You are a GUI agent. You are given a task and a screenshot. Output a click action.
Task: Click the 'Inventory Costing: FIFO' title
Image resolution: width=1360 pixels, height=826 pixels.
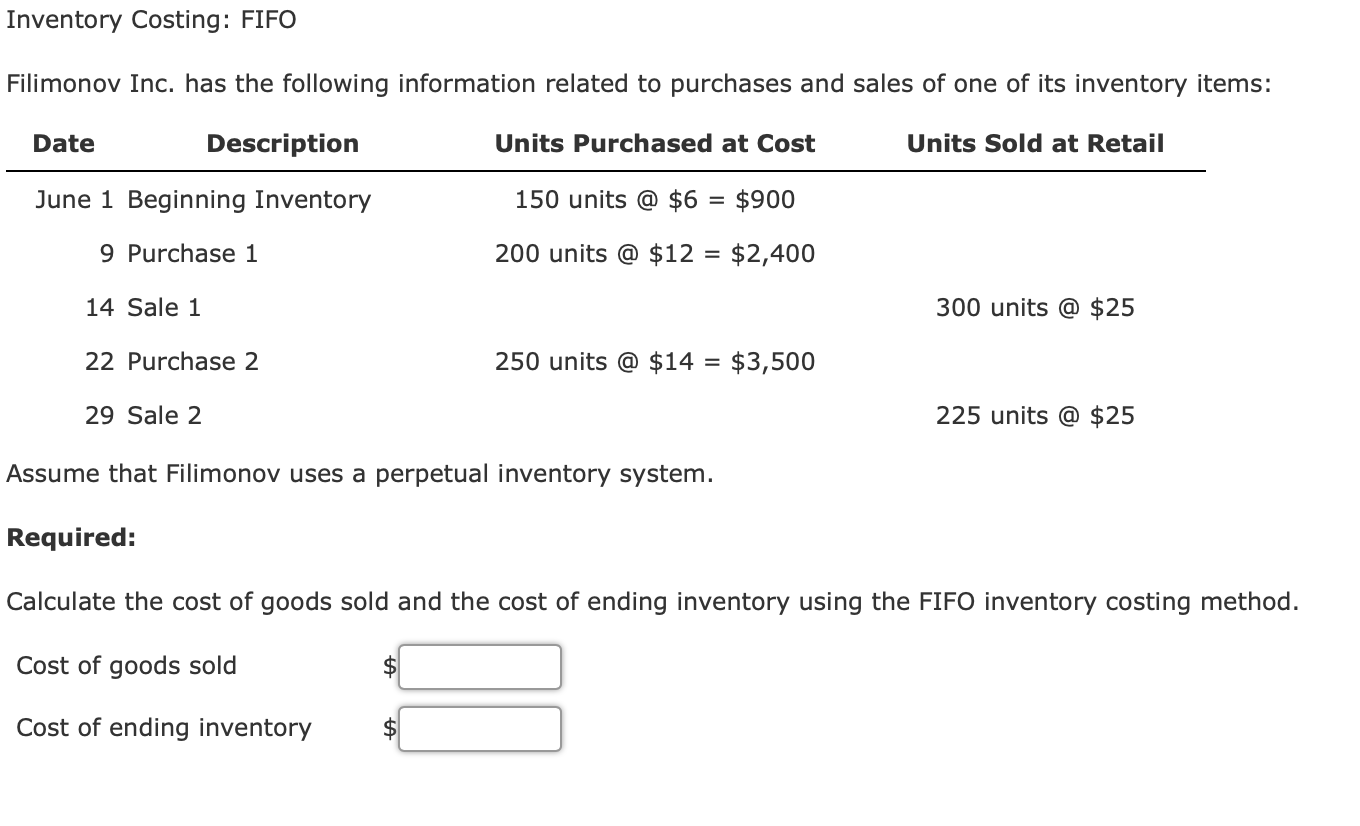(152, 20)
